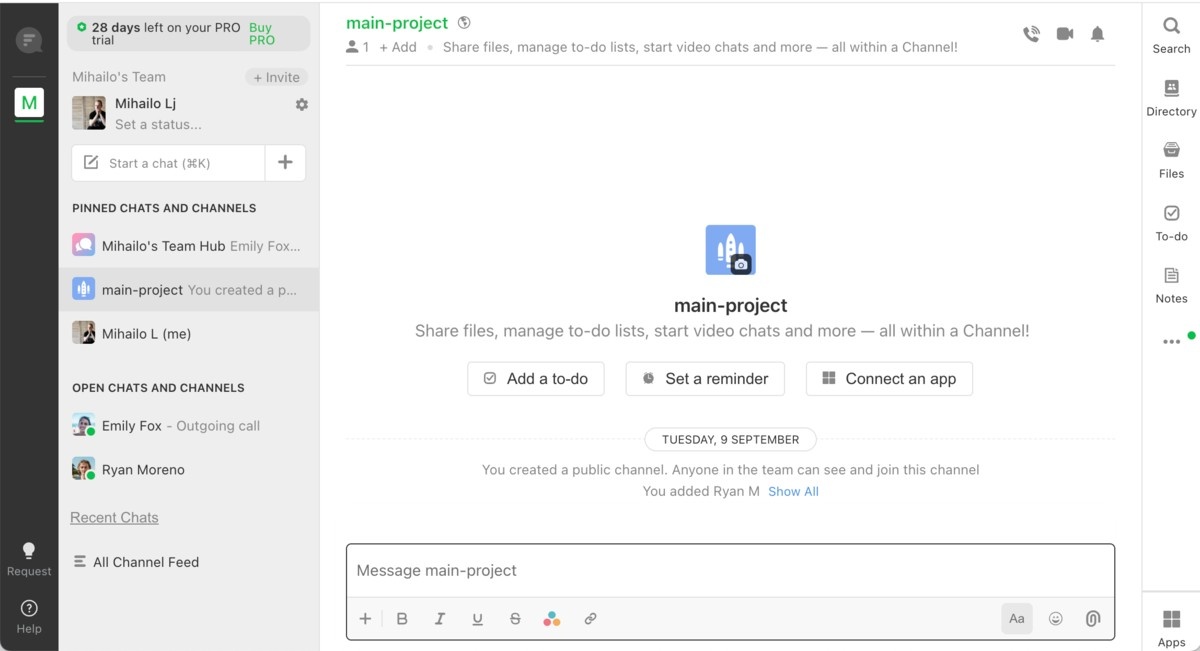Start a voice call in main-project

(1031, 34)
